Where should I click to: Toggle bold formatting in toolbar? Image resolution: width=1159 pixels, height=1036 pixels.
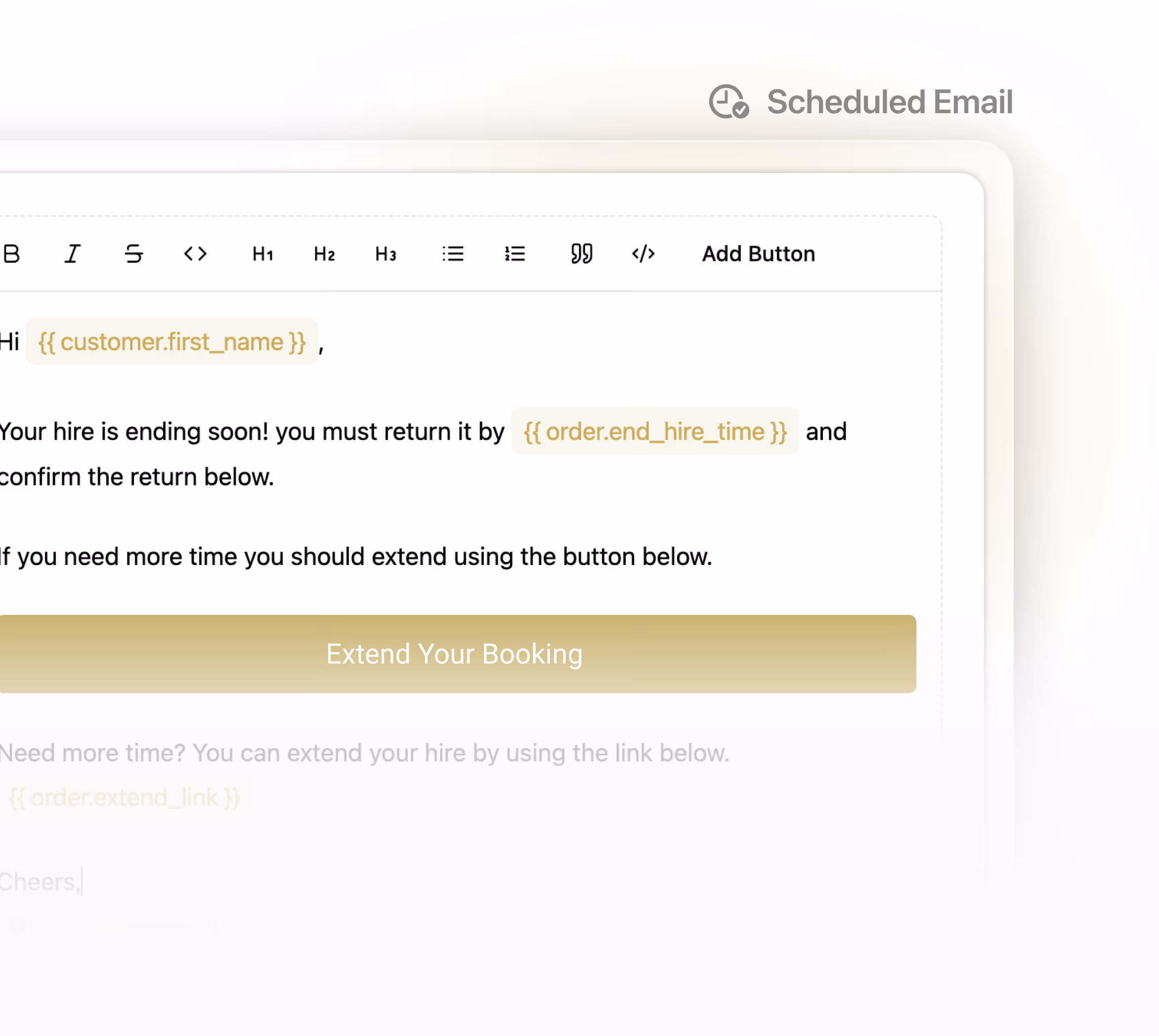(x=11, y=254)
